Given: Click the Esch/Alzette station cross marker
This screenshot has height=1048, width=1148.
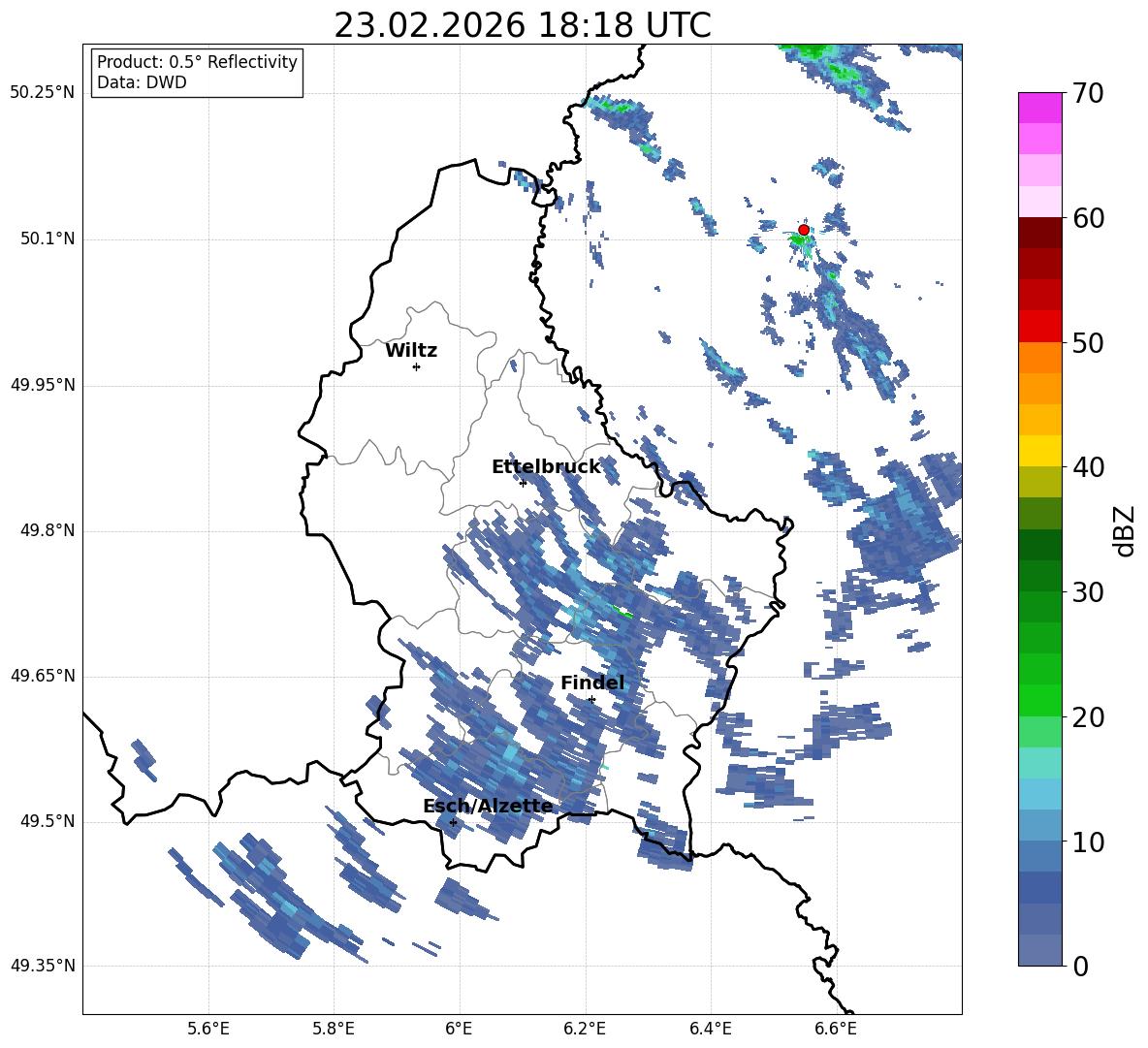Looking at the screenshot, I should coord(453,822).
